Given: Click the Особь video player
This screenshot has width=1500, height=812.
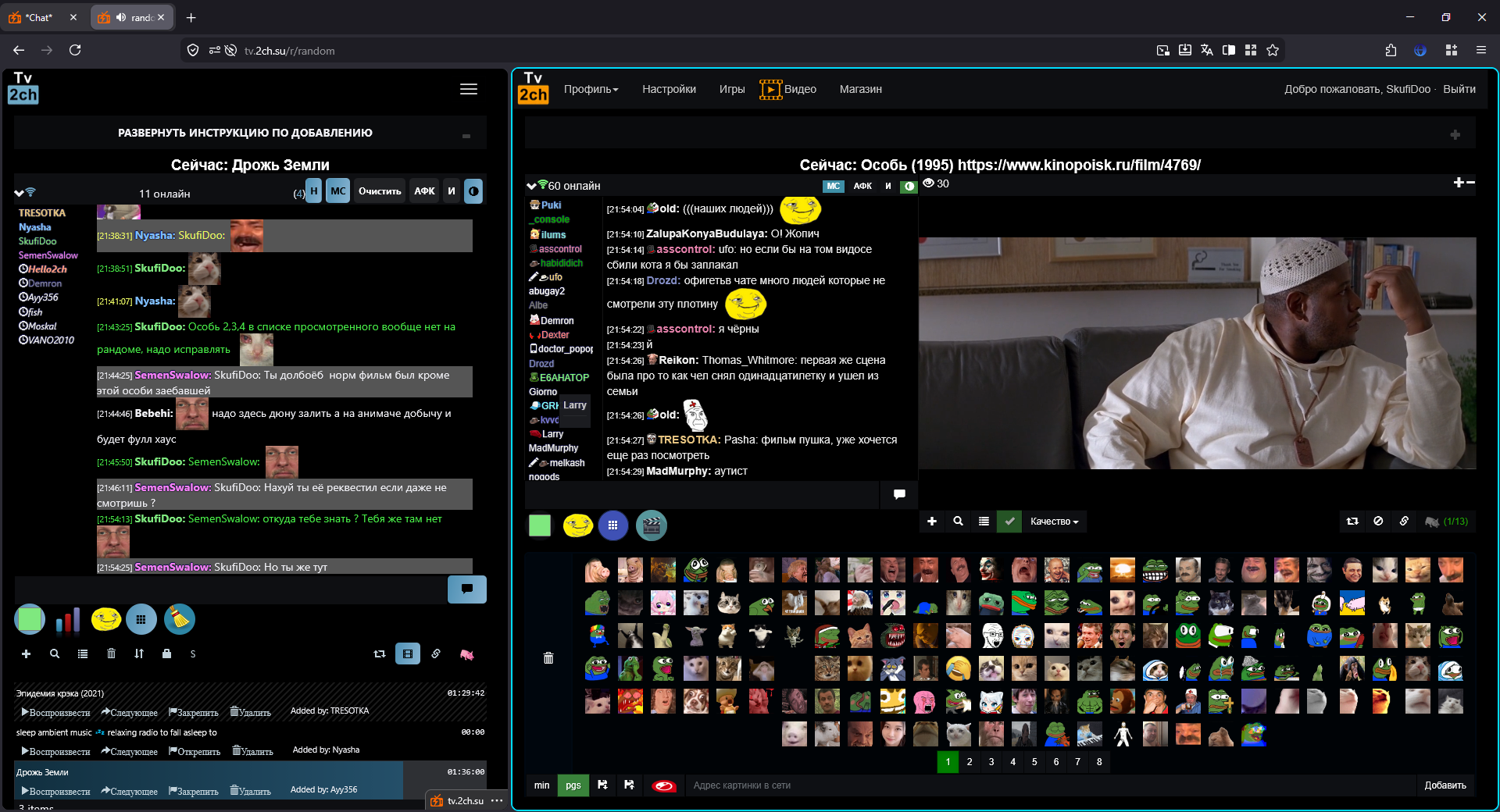Looking at the screenshot, I should 1197,353.
